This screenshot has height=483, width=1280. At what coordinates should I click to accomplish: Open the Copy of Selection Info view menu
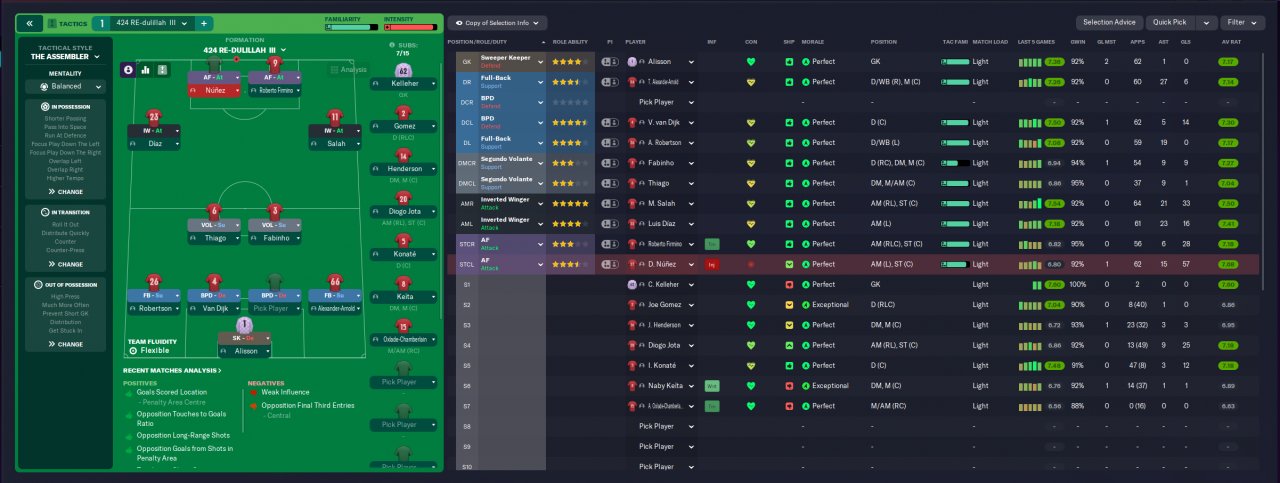[496, 22]
